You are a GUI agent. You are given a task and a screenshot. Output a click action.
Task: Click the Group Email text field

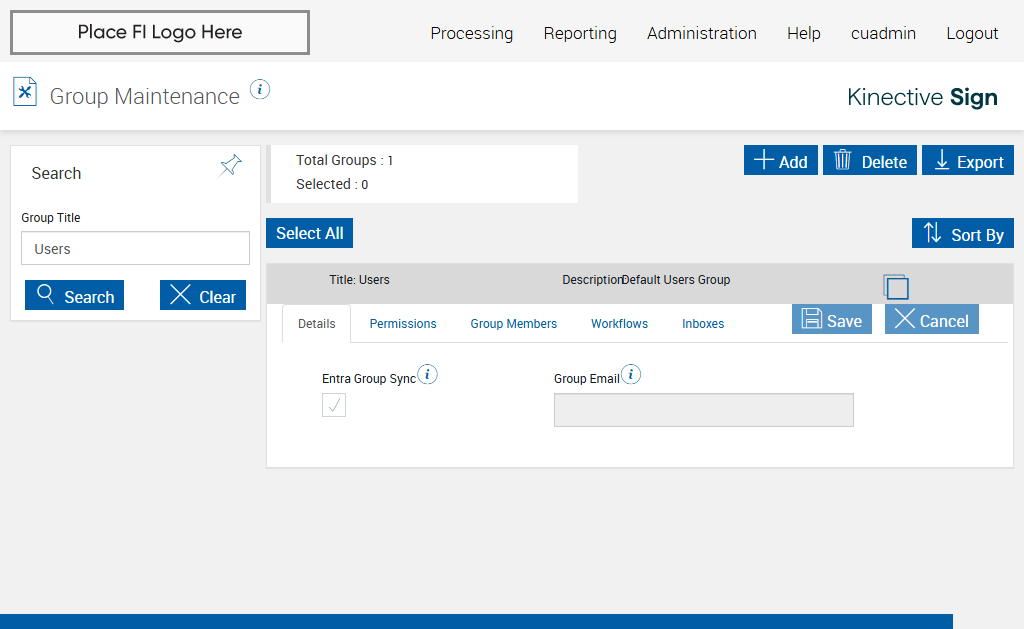coord(703,410)
